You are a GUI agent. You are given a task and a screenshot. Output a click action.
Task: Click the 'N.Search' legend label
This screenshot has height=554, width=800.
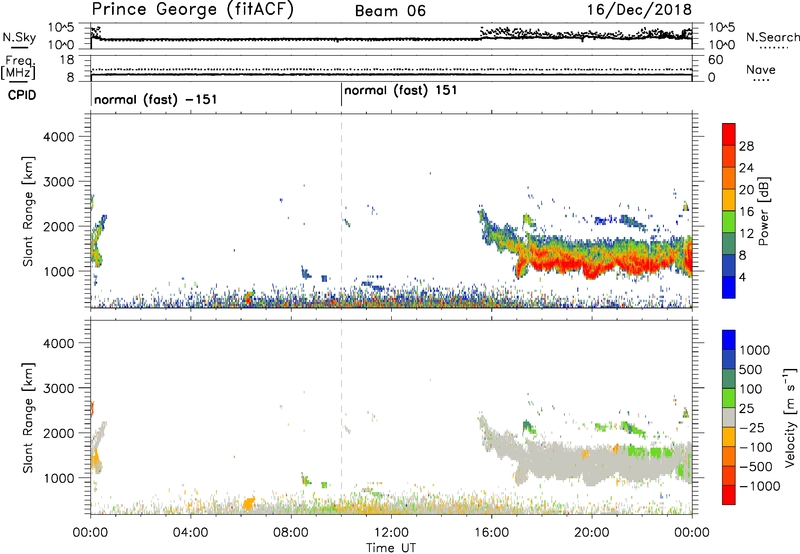(x=773, y=37)
